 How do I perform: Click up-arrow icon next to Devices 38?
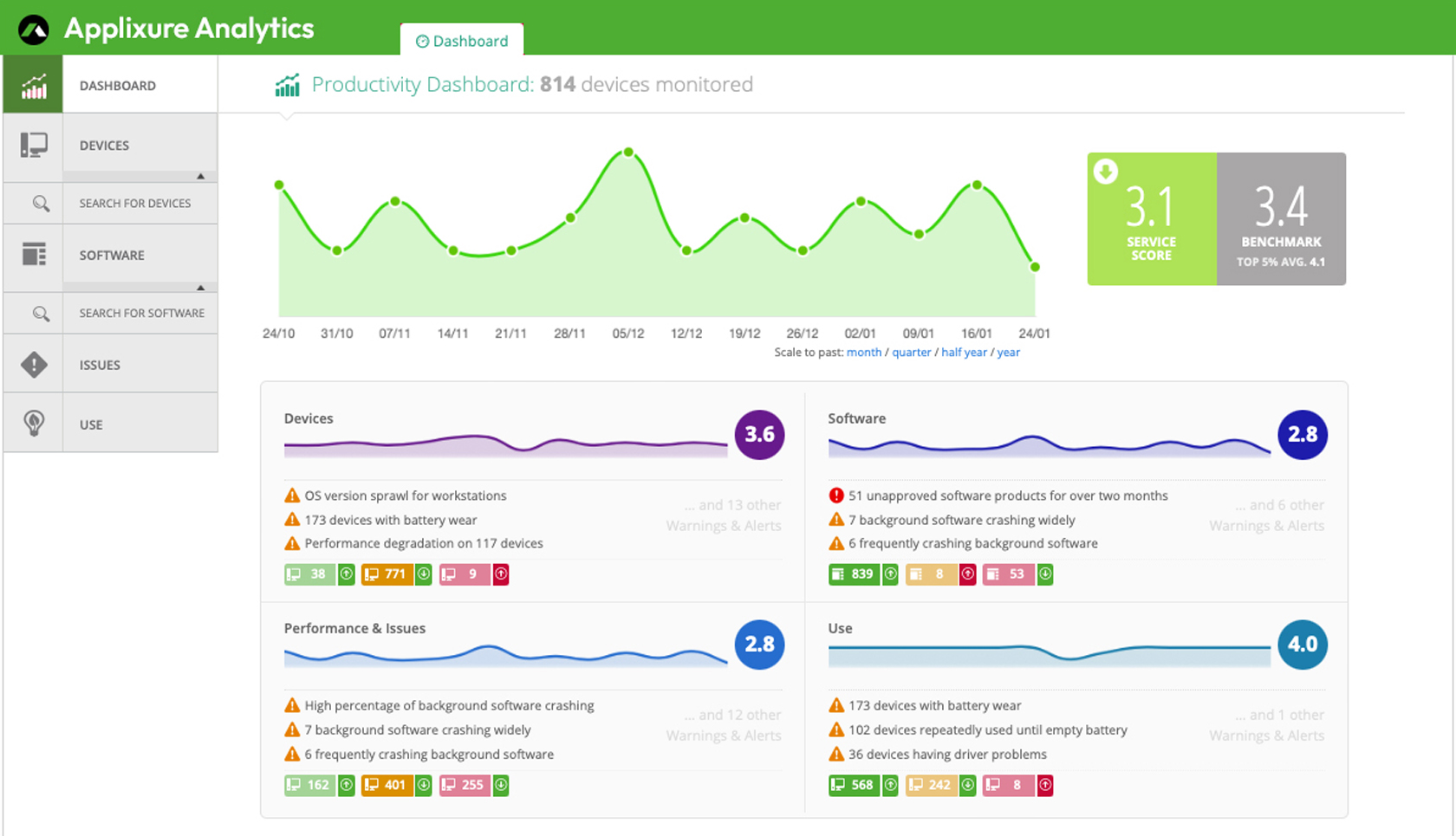[346, 574]
